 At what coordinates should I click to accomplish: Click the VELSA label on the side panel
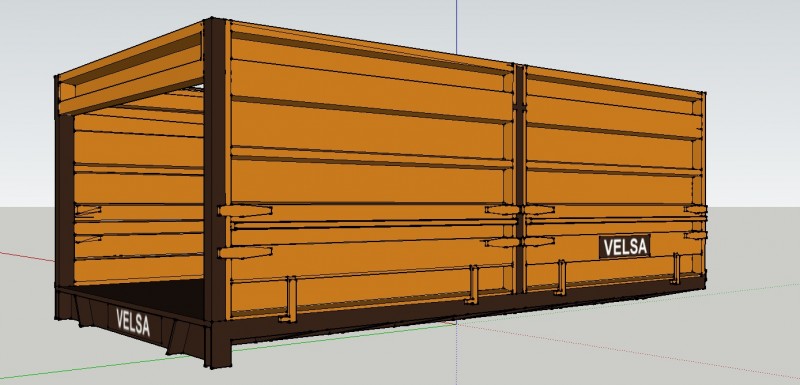[x=625, y=247]
